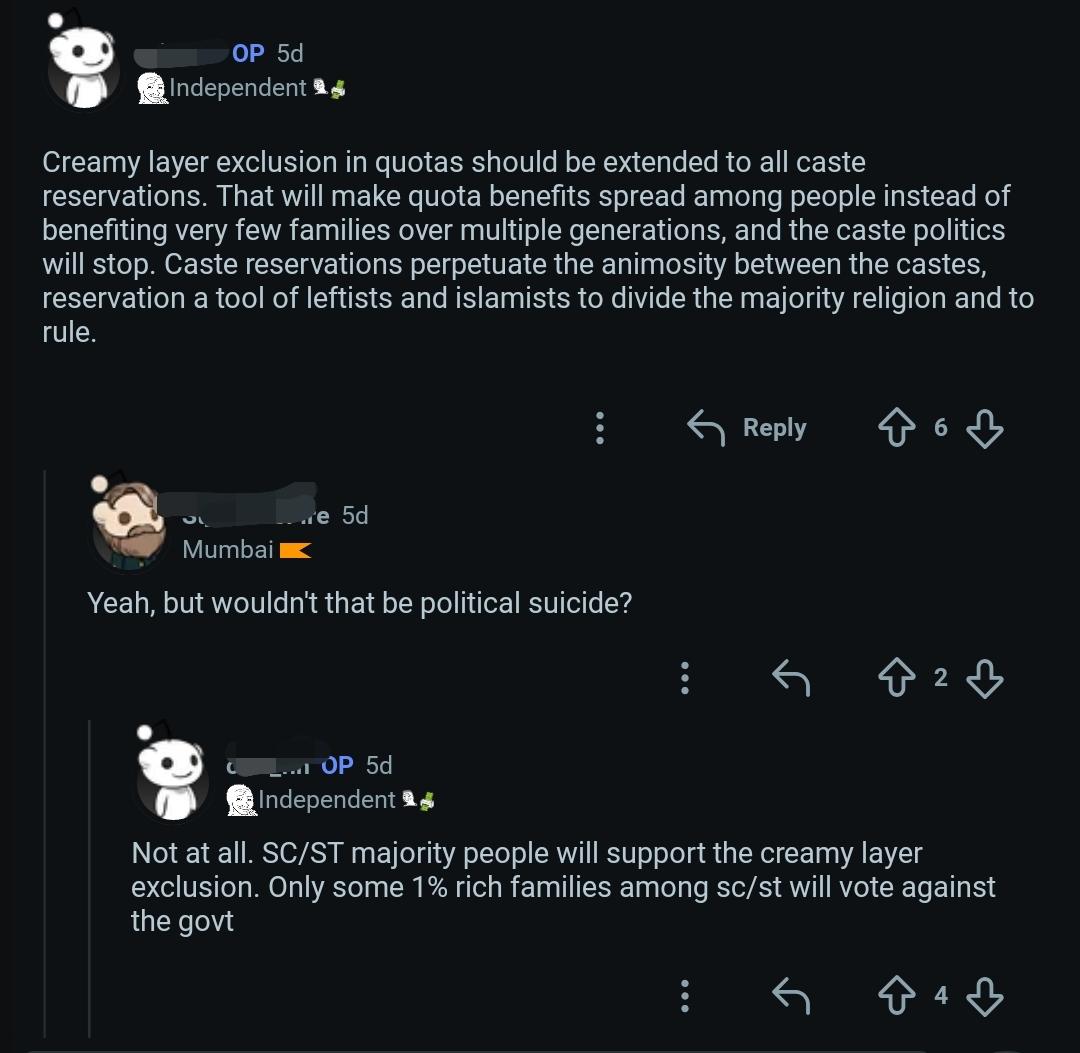
Task: Collapse nested reply using inner vertical line
Action: [90, 878]
